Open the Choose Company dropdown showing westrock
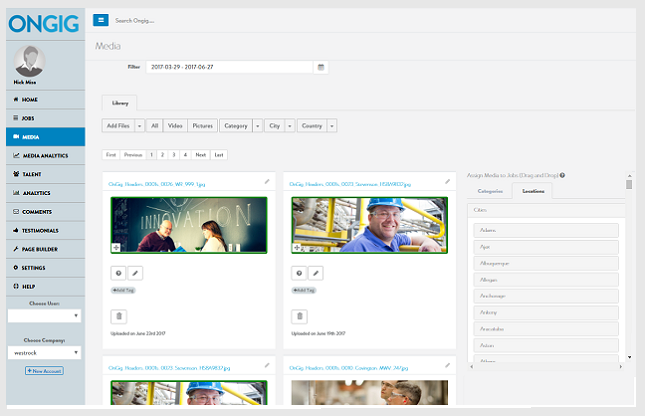 44,353
